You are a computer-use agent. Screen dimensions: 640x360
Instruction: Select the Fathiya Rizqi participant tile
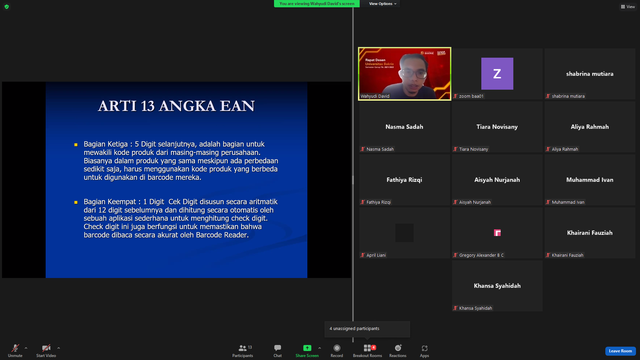tap(404, 180)
